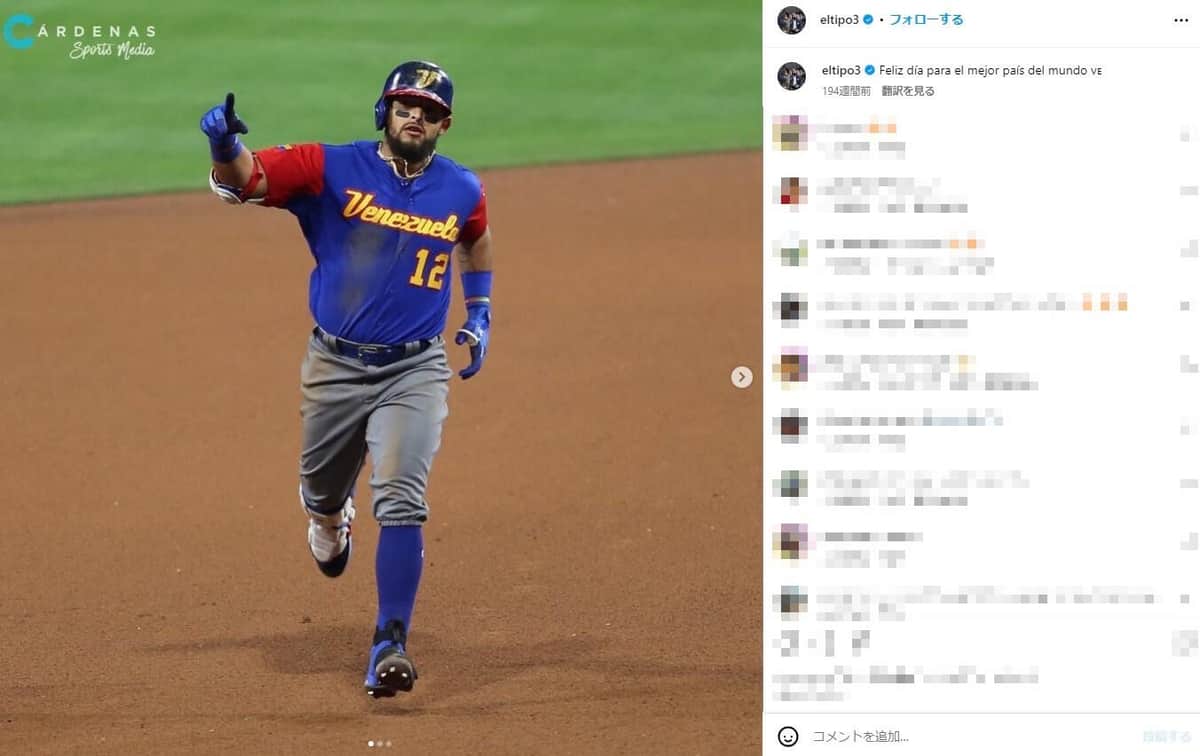Select the first carousel indicator dot
Viewport: 1200px width, 756px height.
pyautogui.click(x=371, y=744)
